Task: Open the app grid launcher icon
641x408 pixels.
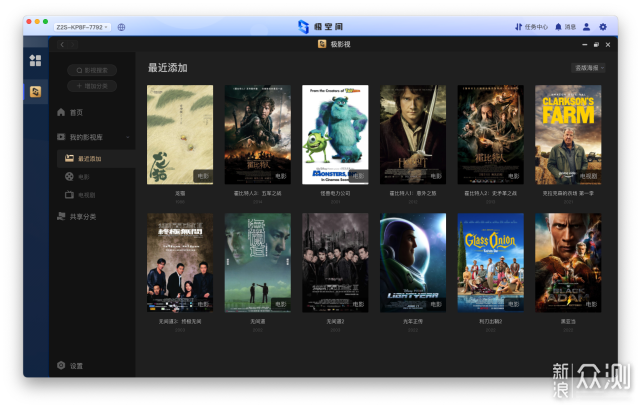Action: point(35,61)
